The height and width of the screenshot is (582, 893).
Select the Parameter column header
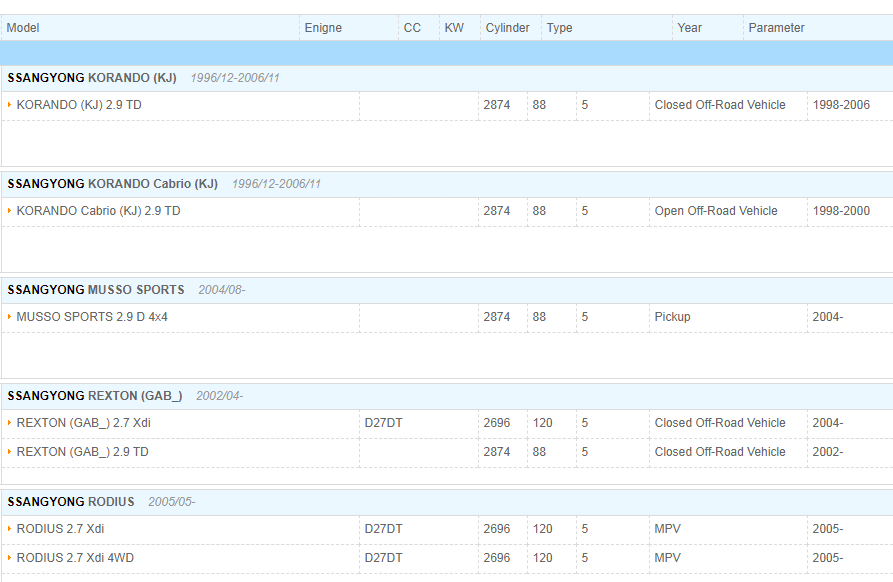776,28
